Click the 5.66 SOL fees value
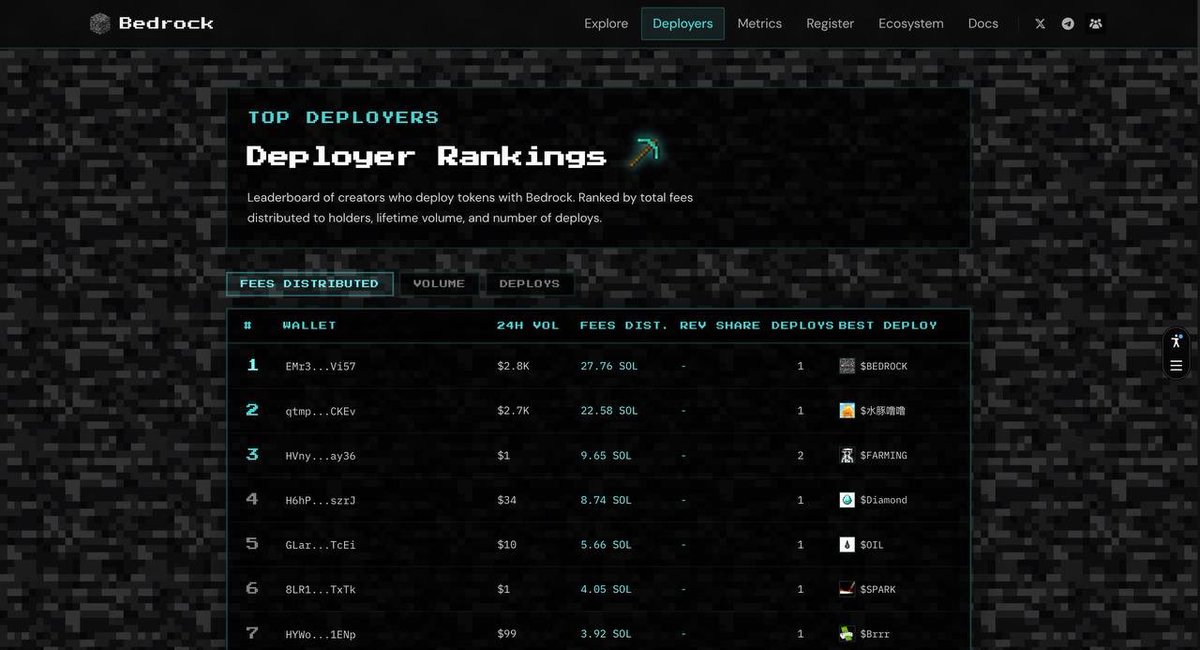The image size is (1200, 650). 606,545
